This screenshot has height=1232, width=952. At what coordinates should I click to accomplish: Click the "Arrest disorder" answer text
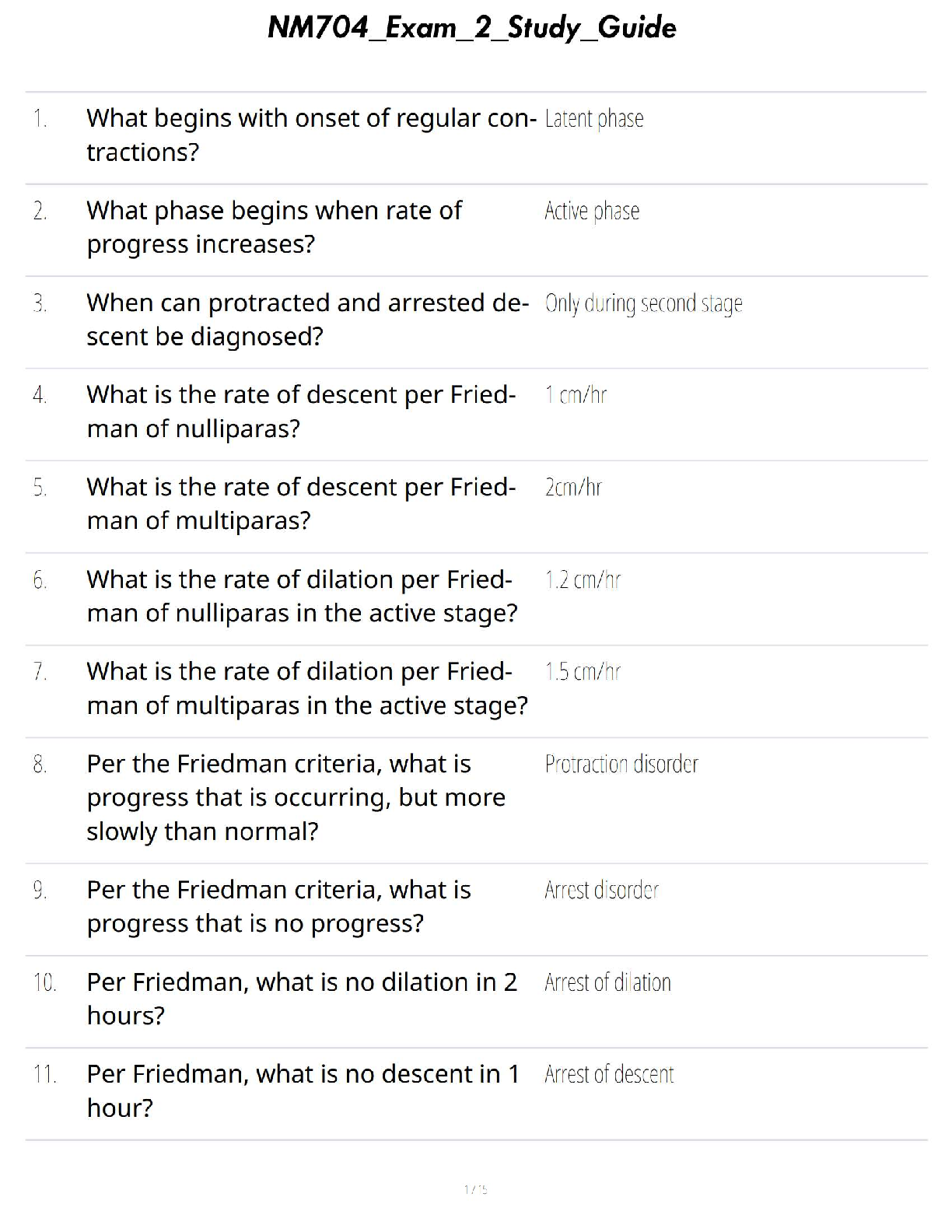[x=601, y=891]
